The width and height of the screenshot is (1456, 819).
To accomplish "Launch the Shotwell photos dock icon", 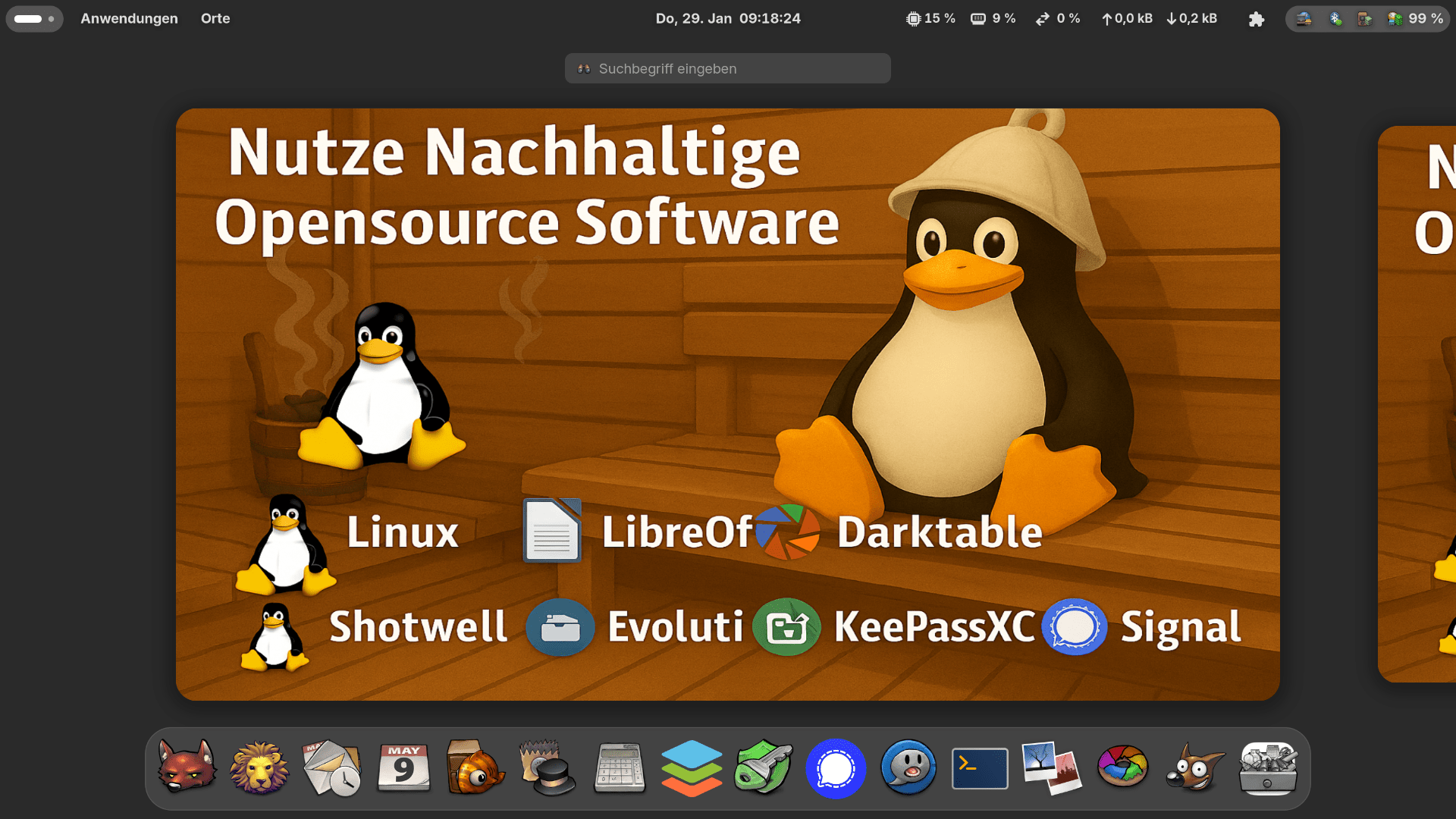I will pos(1051,769).
